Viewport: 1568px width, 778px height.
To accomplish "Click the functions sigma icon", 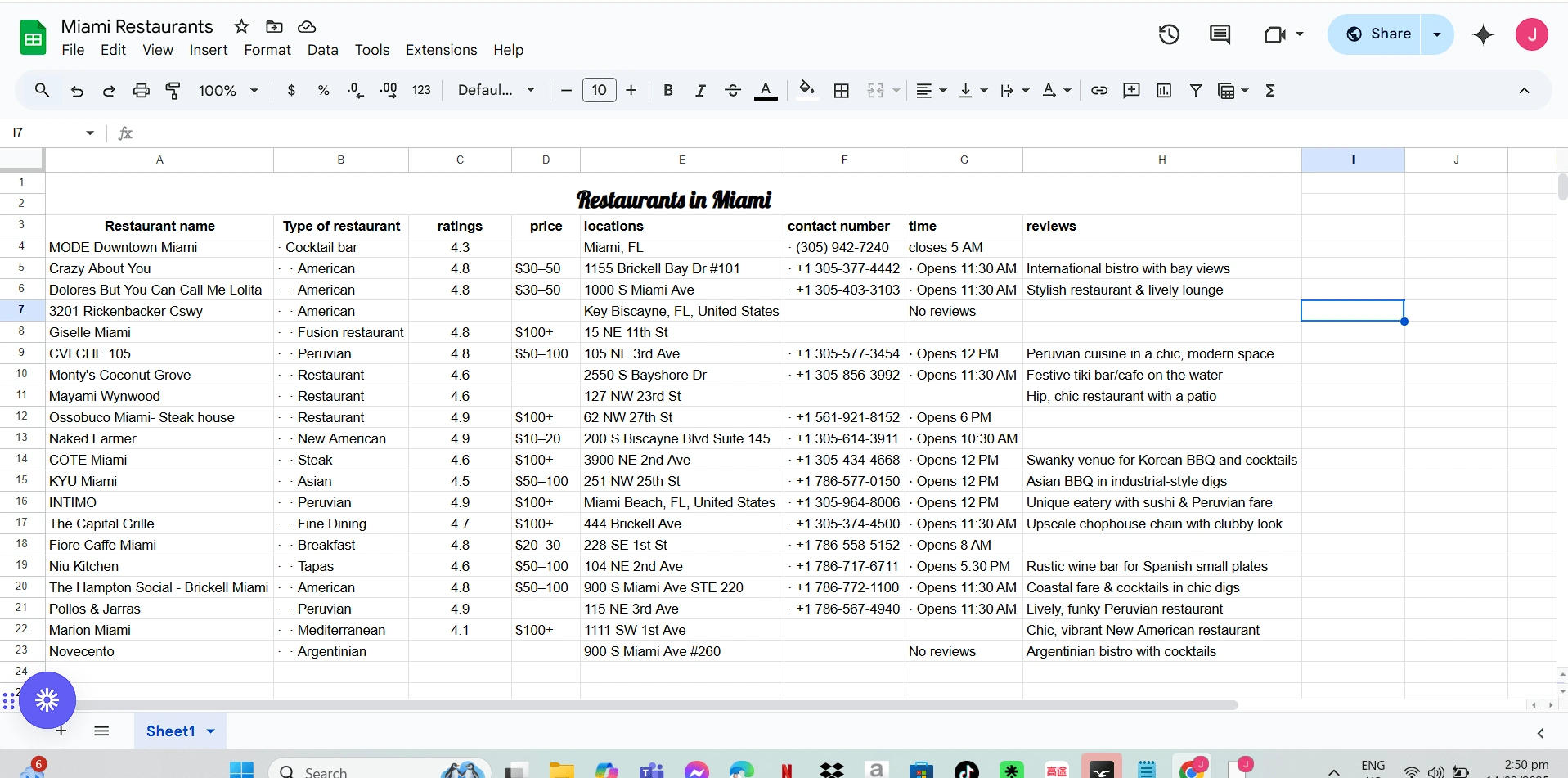I will point(1269,91).
